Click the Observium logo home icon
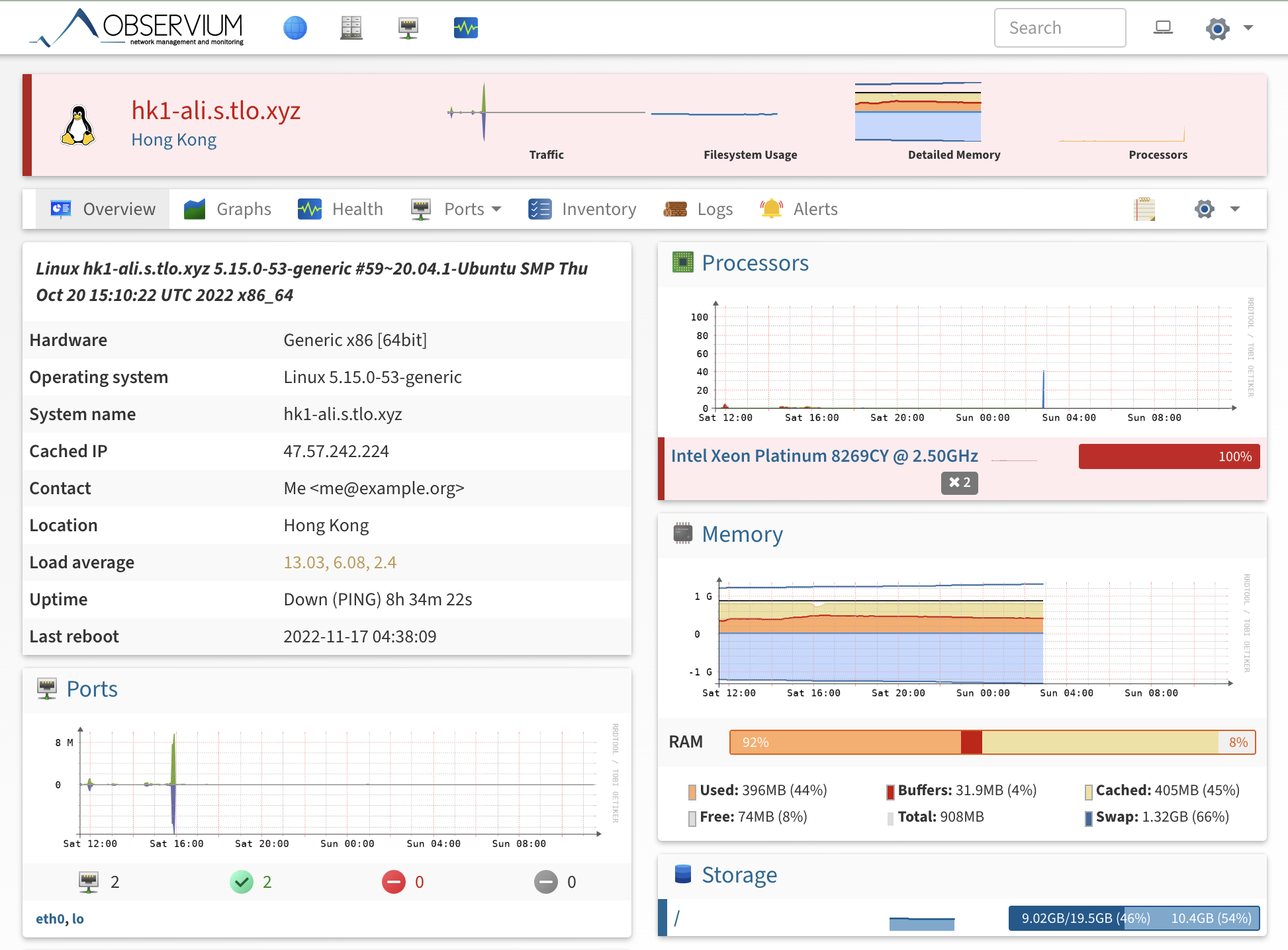1288x950 pixels. click(x=140, y=27)
